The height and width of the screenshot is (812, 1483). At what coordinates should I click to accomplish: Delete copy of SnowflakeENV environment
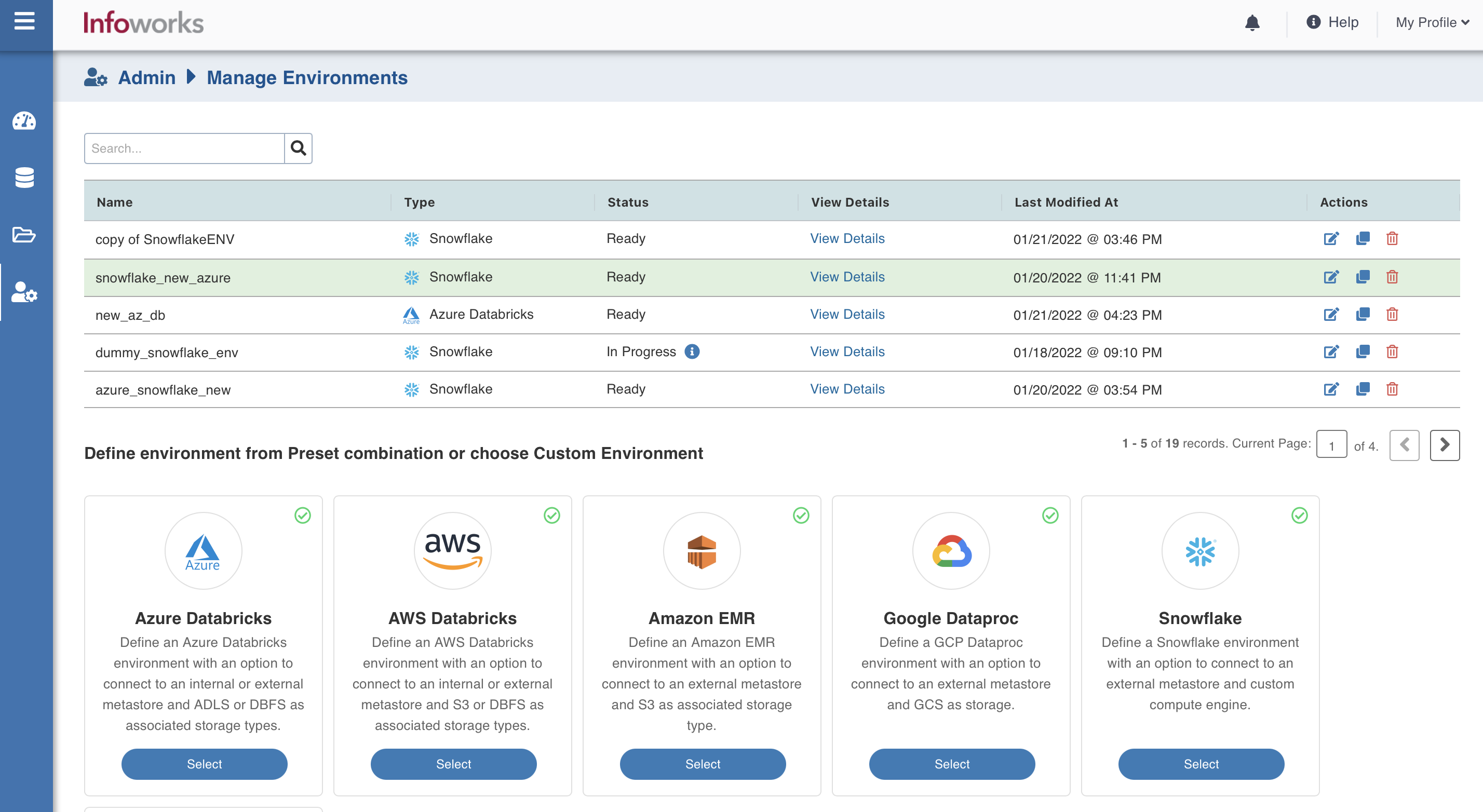pos(1392,238)
